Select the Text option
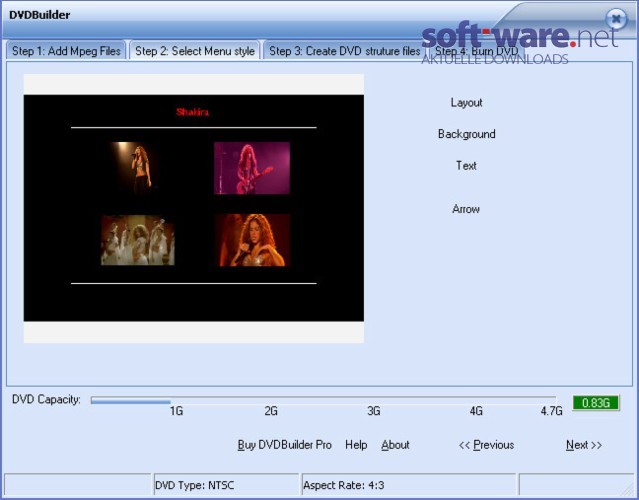 466,165
